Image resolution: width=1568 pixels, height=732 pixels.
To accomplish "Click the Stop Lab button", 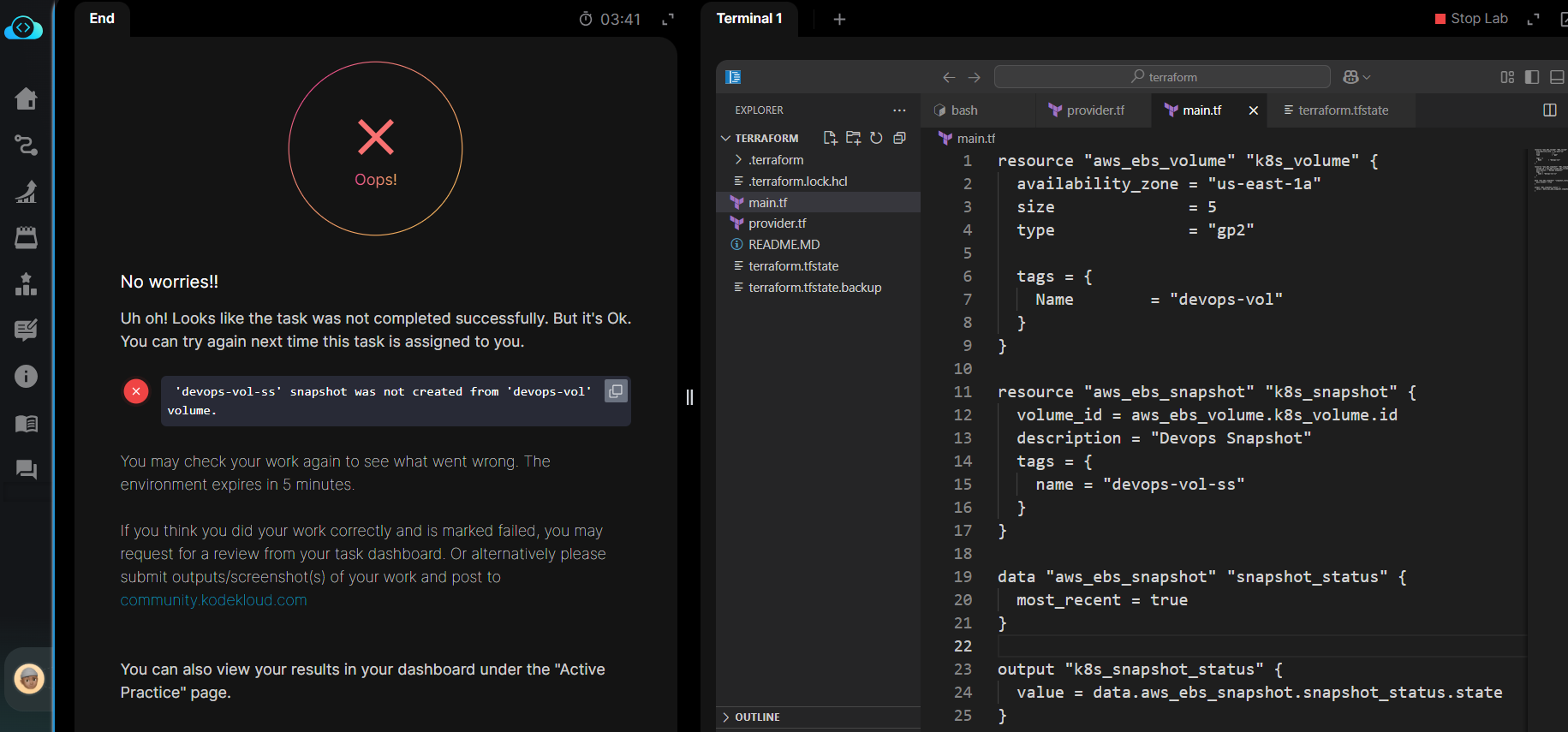I will pos(1471,19).
